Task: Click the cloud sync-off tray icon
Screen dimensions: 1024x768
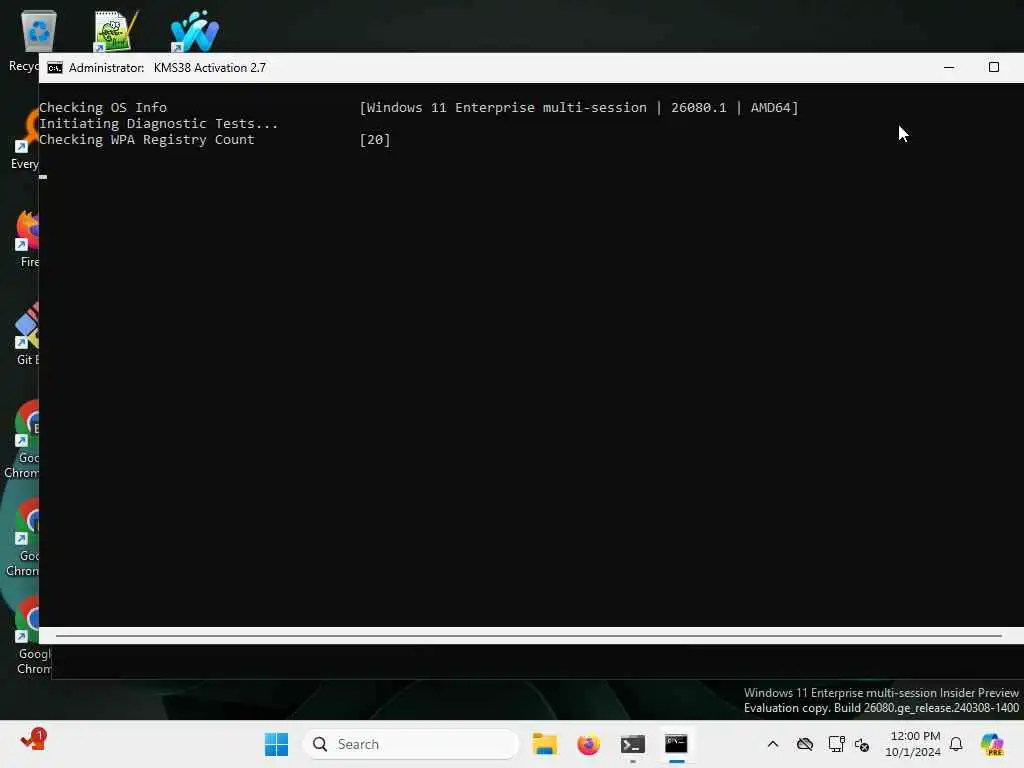Action: coord(805,744)
